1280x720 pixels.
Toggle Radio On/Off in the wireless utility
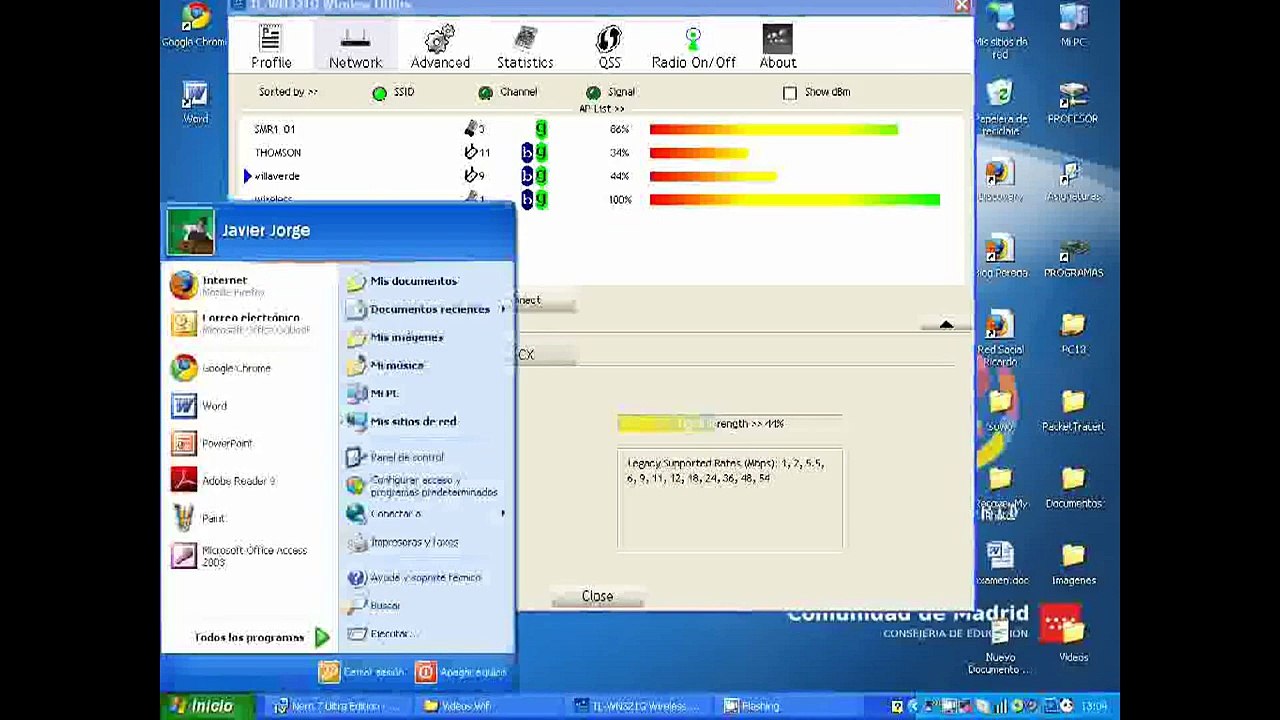(693, 48)
